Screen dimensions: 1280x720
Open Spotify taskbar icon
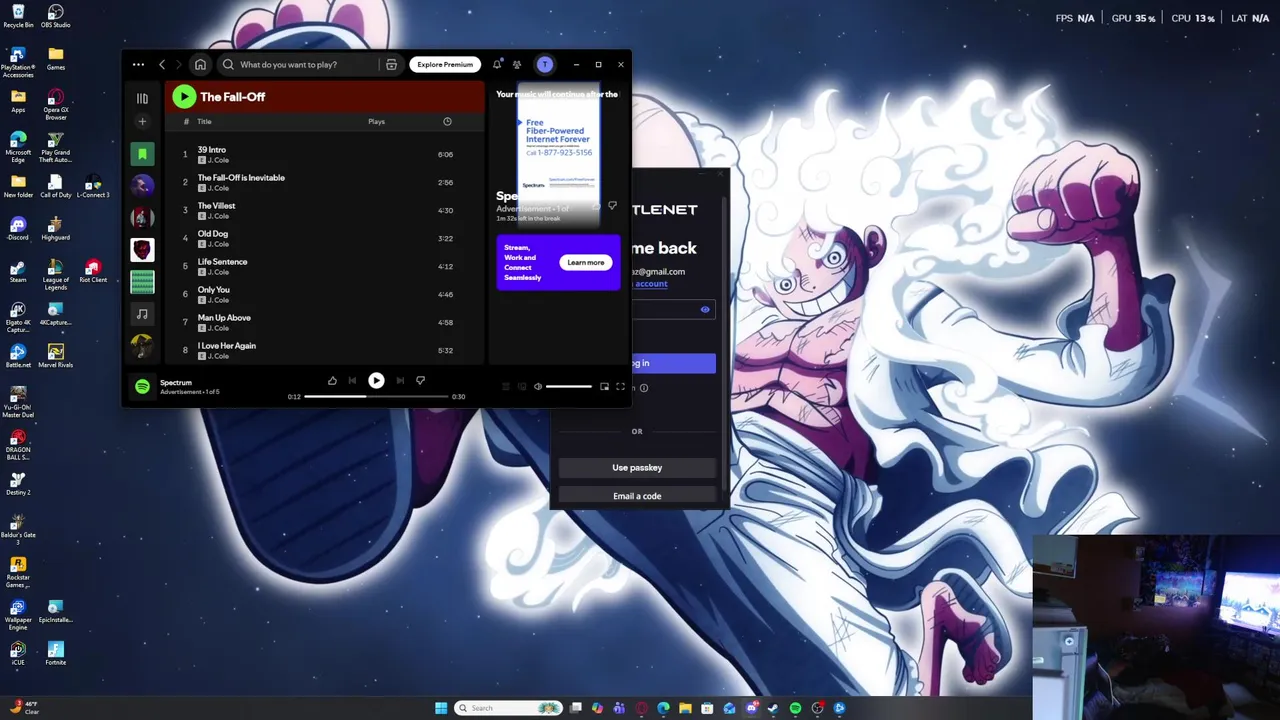pyautogui.click(x=795, y=708)
